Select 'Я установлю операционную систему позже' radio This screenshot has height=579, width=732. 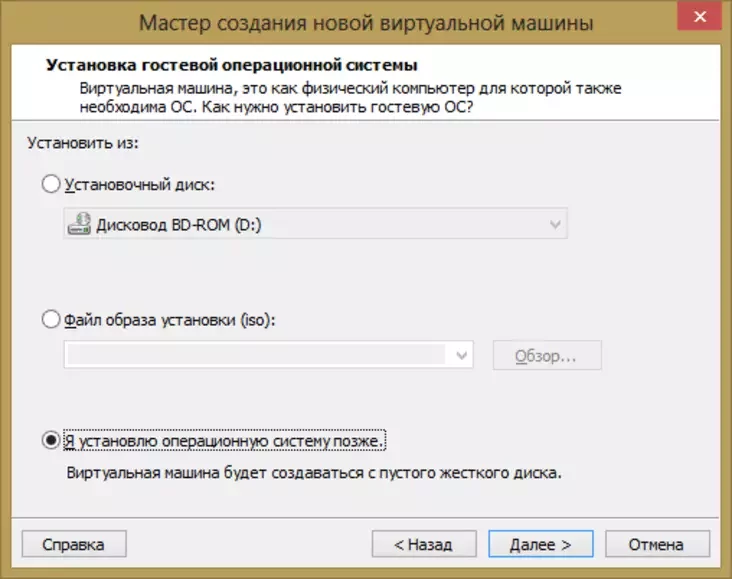(x=51, y=440)
